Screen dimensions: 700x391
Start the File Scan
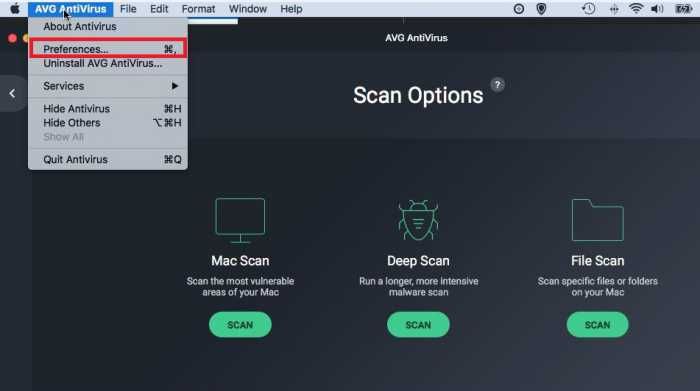597,325
